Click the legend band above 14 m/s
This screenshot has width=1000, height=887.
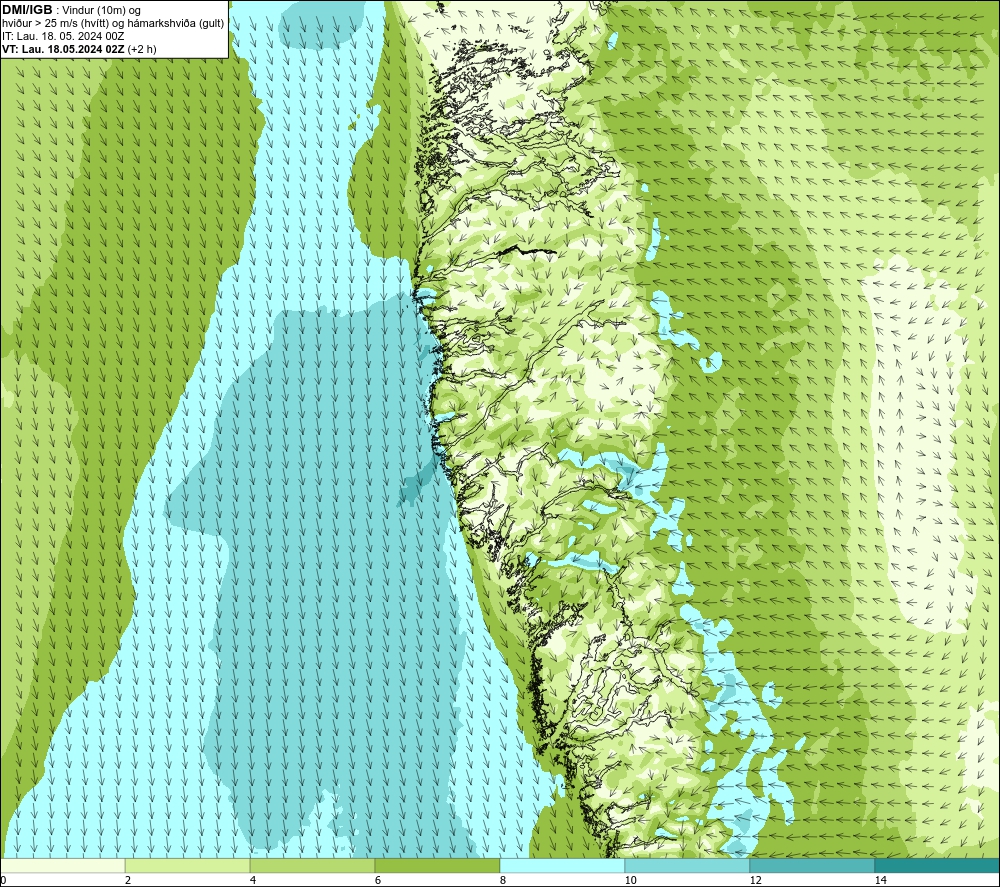click(x=938, y=866)
